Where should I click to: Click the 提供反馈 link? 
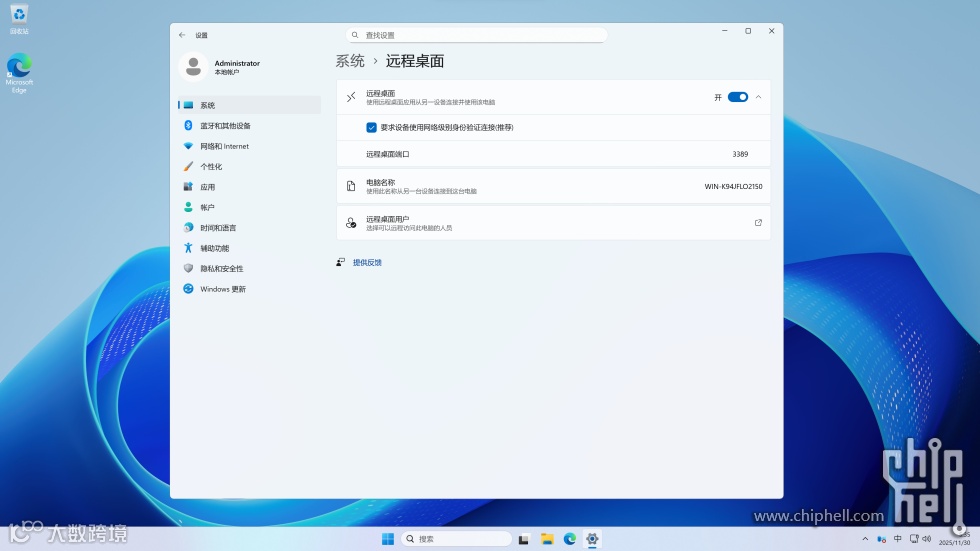[367, 262]
